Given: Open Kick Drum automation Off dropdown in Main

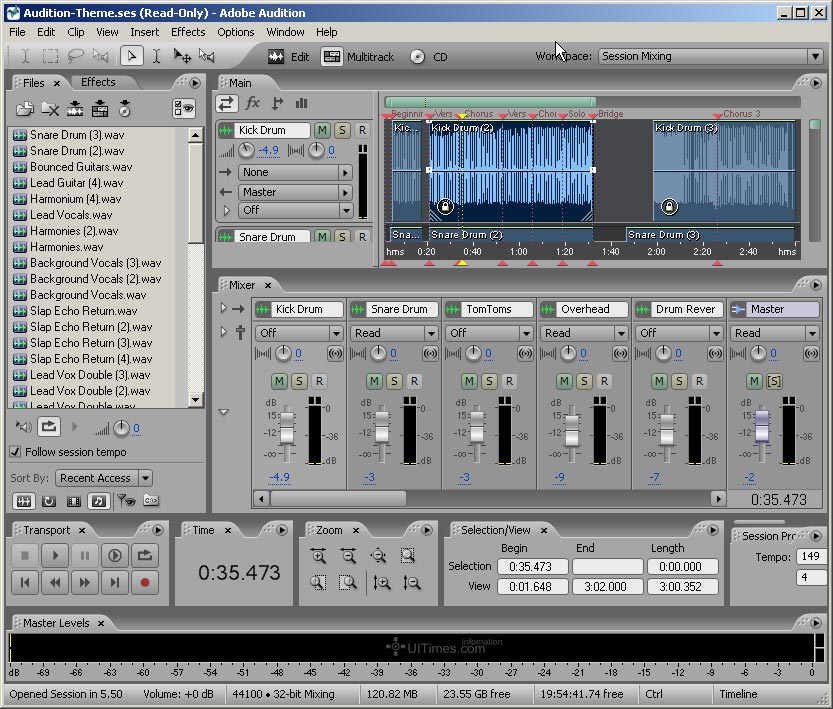Looking at the screenshot, I should (x=294, y=210).
